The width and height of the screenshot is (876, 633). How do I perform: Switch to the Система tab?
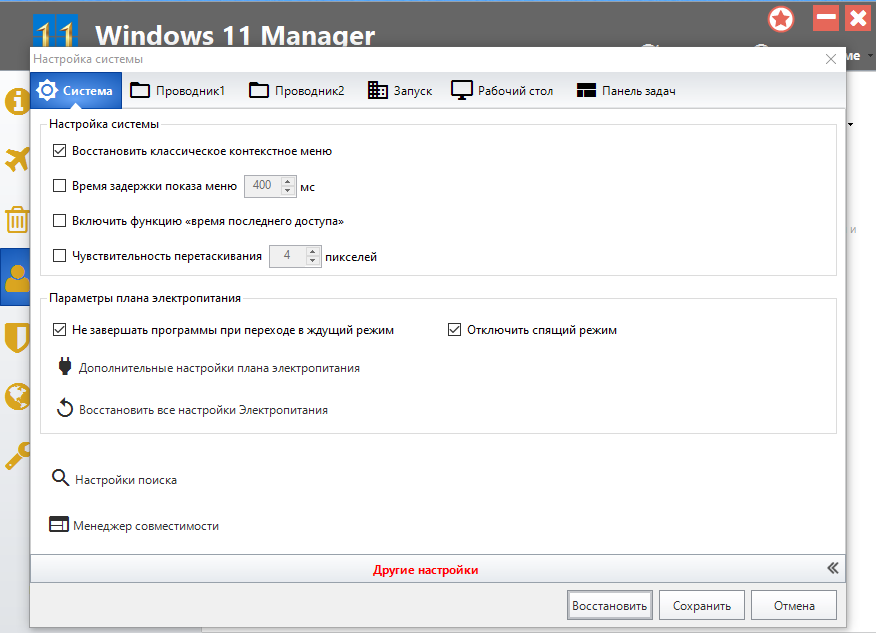pos(76,91)
